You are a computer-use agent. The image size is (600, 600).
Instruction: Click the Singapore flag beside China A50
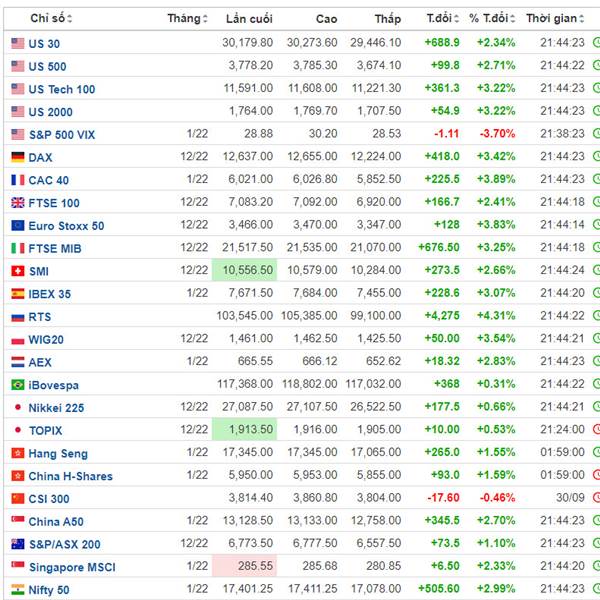tap(18, 519)
